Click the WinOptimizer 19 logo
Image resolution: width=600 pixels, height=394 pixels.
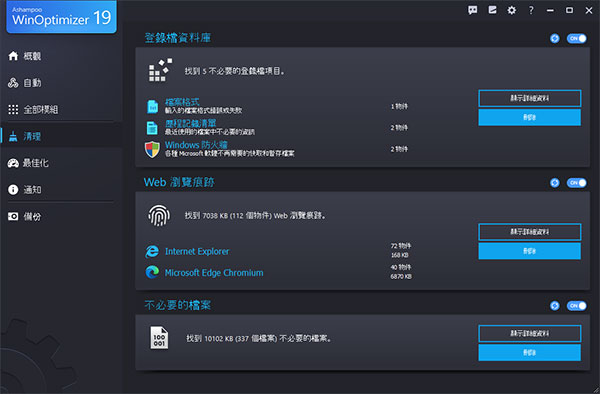[62, 17]
